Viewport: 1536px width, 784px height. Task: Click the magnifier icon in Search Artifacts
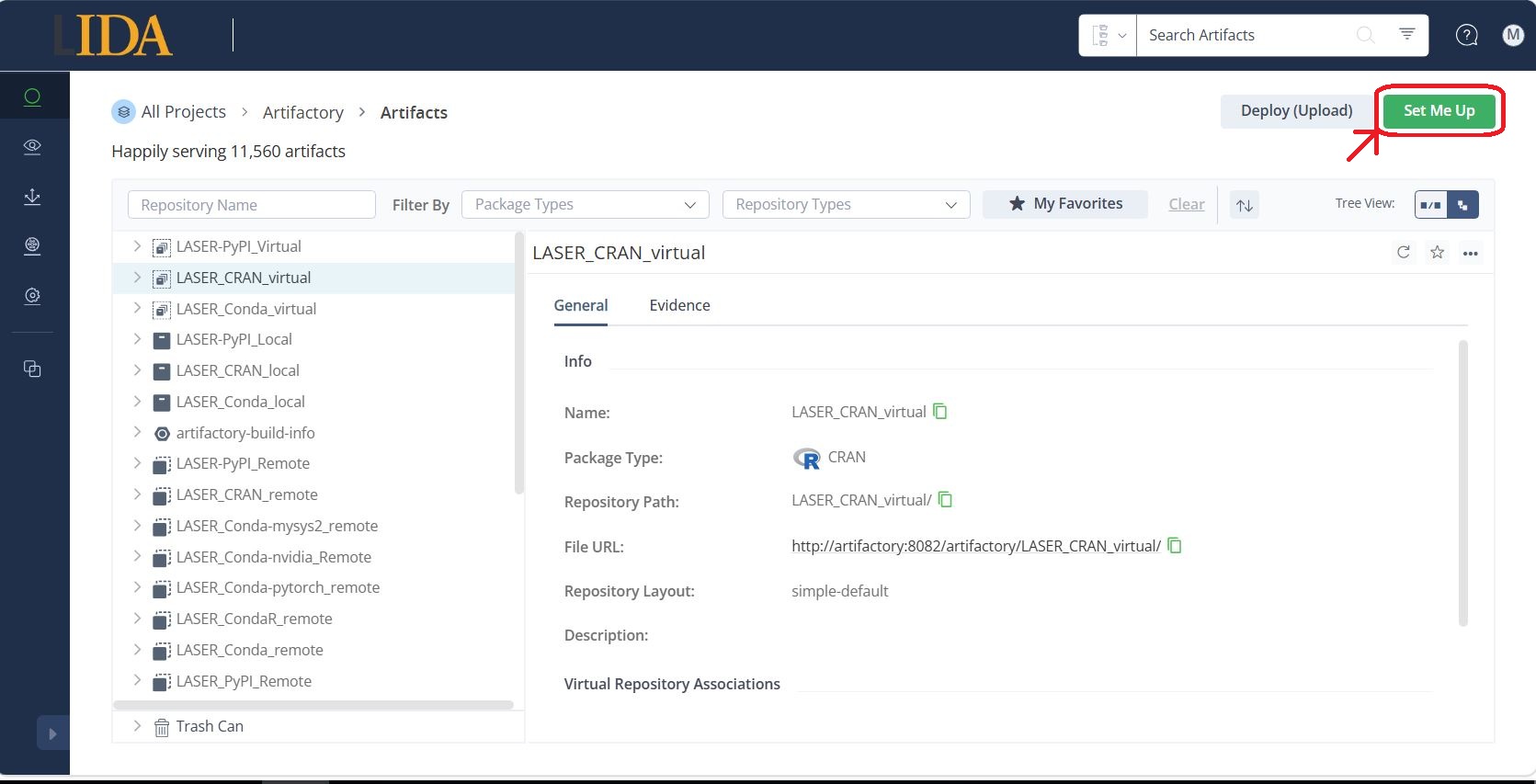(x=1366, y=35)
